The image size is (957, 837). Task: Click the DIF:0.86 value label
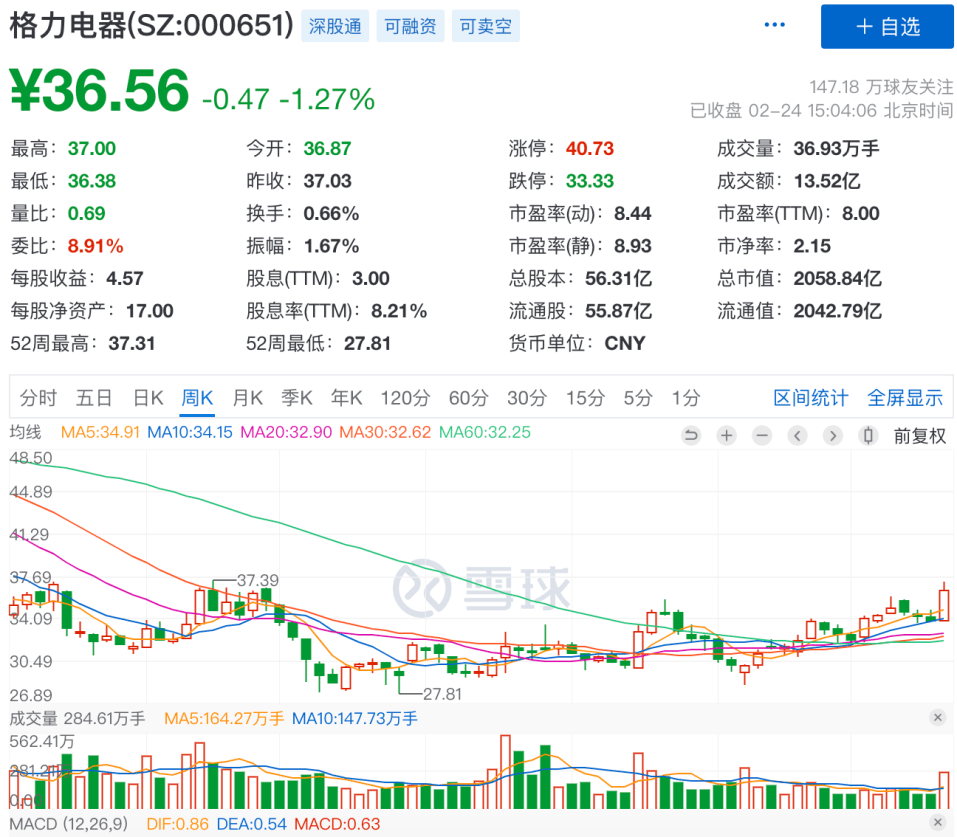[x=178, y=824]
